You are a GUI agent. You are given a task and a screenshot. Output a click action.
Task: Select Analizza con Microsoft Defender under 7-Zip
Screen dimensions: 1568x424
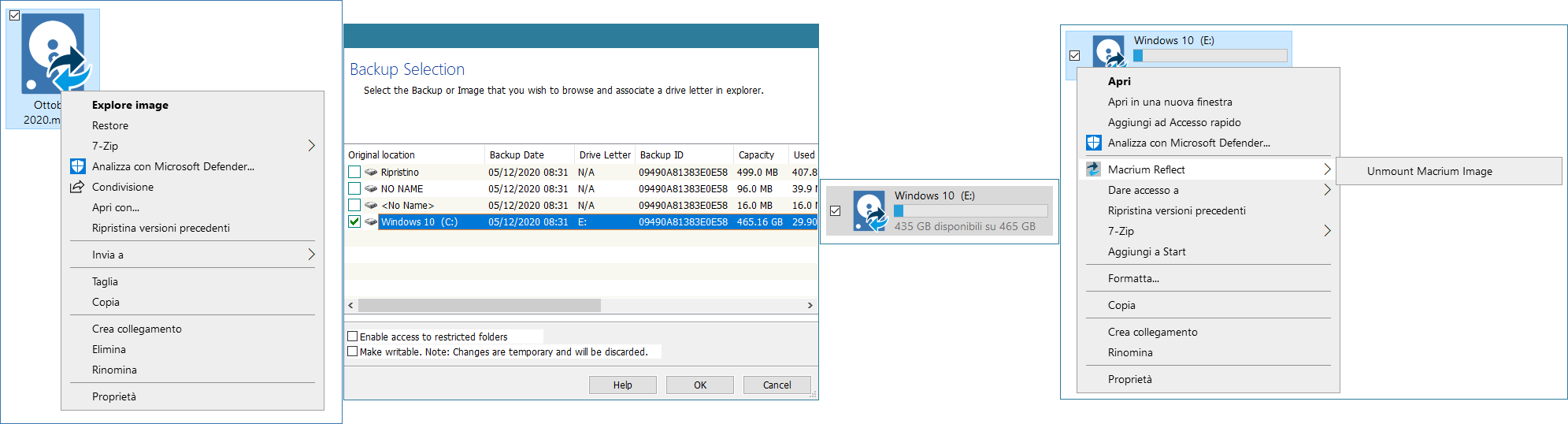[173, 166]
